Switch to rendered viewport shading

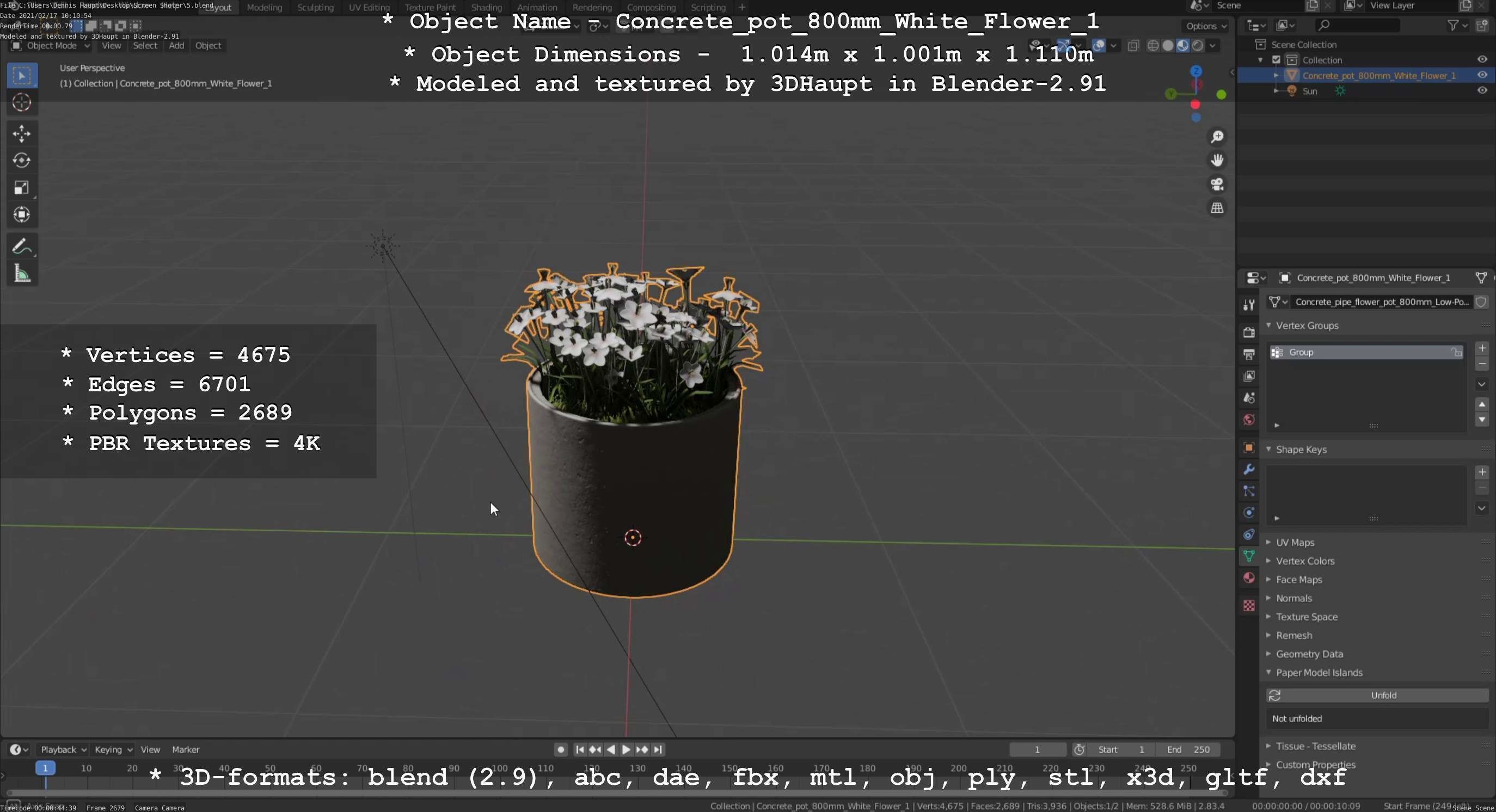click(1198, 46)
